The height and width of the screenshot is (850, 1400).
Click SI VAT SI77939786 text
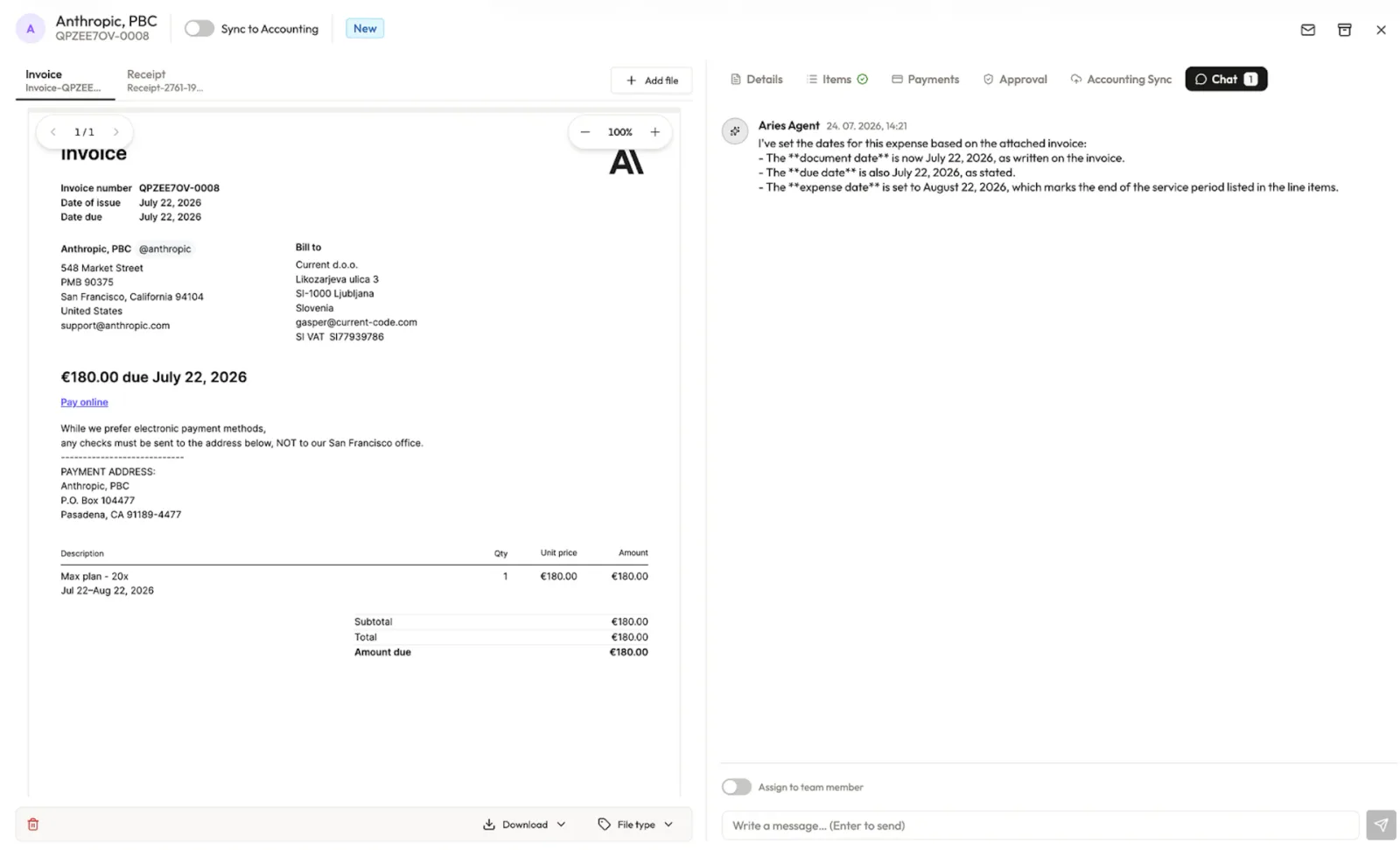[x=339, y=337]
